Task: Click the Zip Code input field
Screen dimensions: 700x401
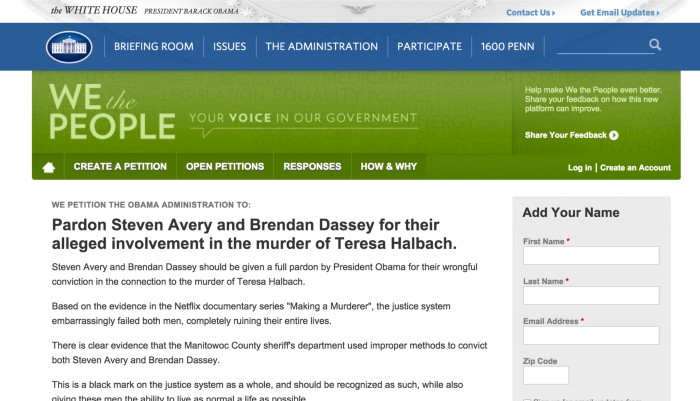Action: point(546,376)
